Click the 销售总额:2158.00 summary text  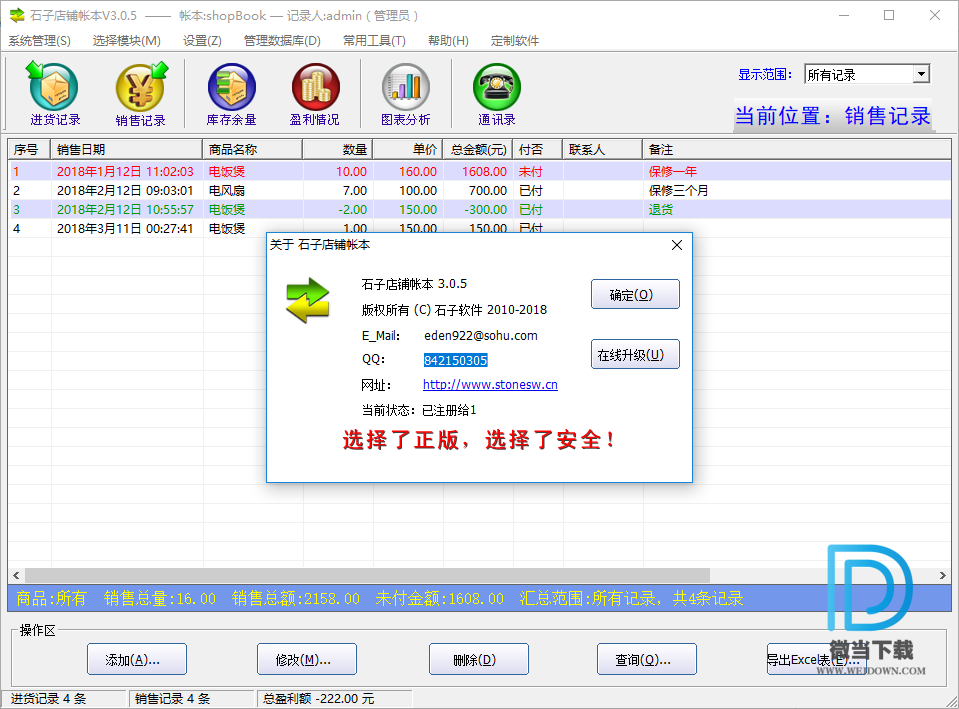(295, 598)
